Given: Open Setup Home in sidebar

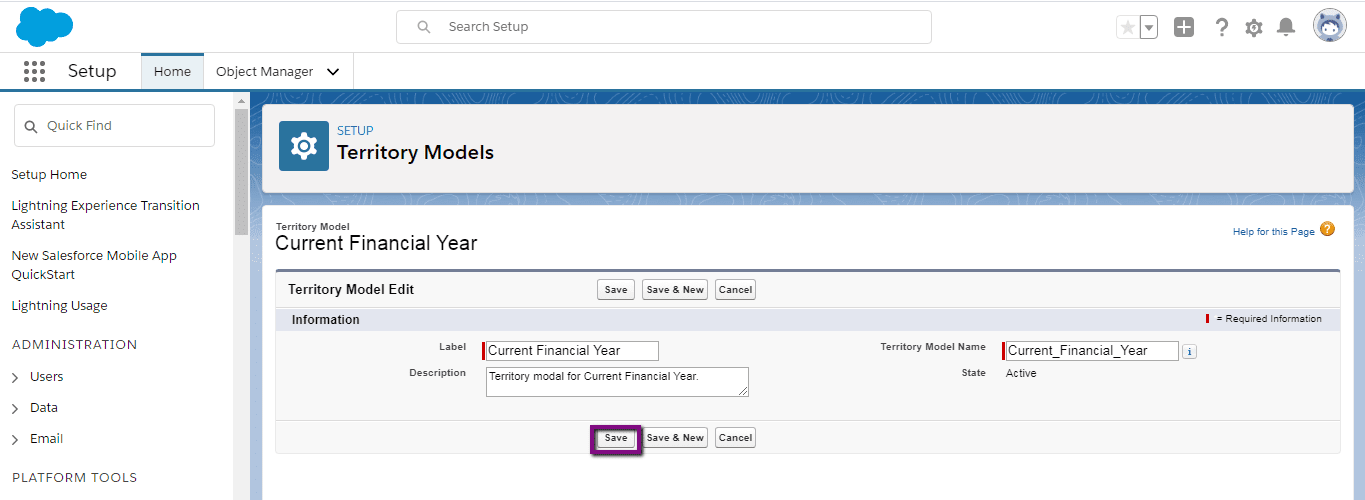Looking at the screenshot, I should 49,175.
